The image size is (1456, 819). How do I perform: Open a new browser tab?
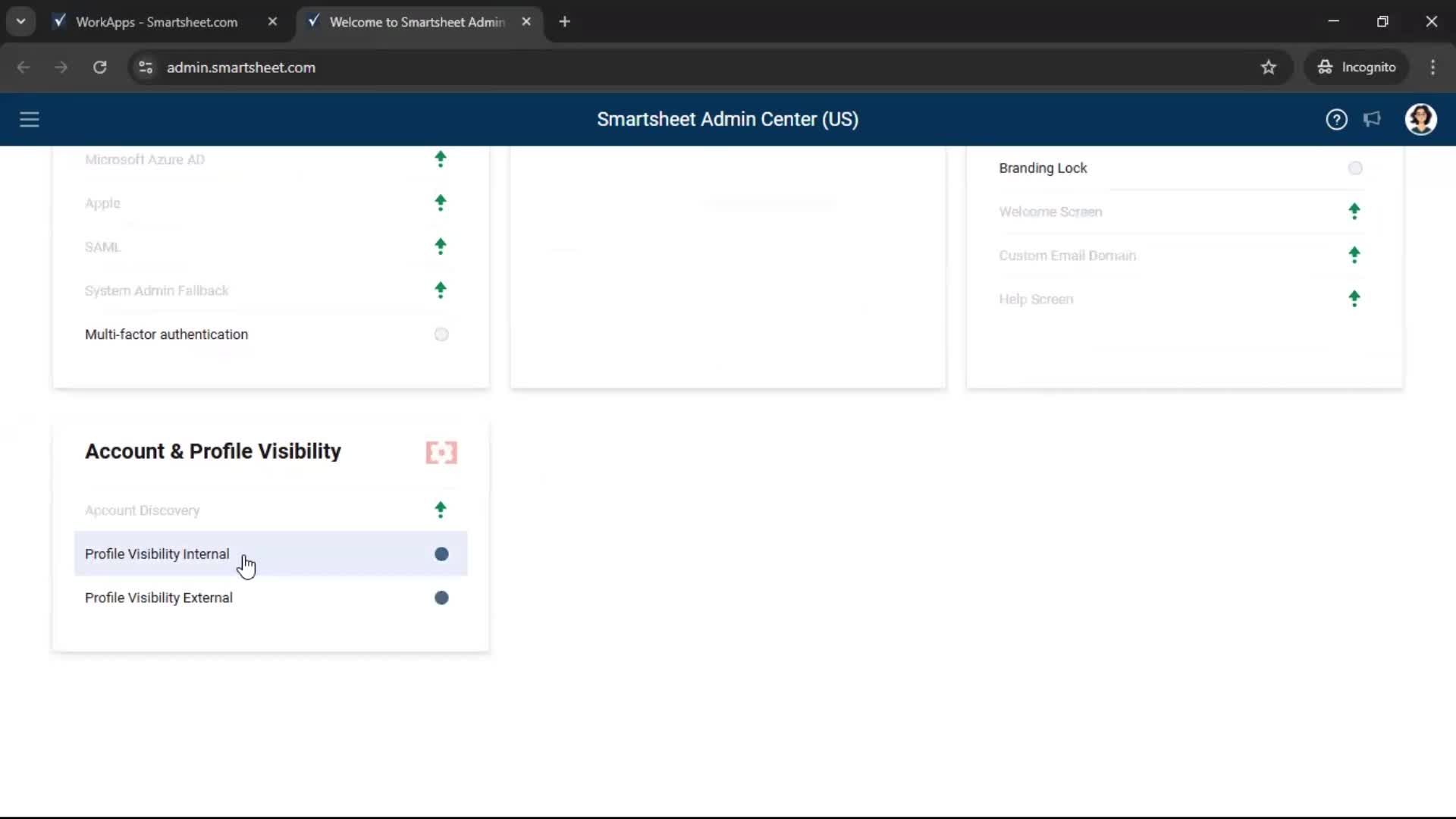tap(565, 21)
